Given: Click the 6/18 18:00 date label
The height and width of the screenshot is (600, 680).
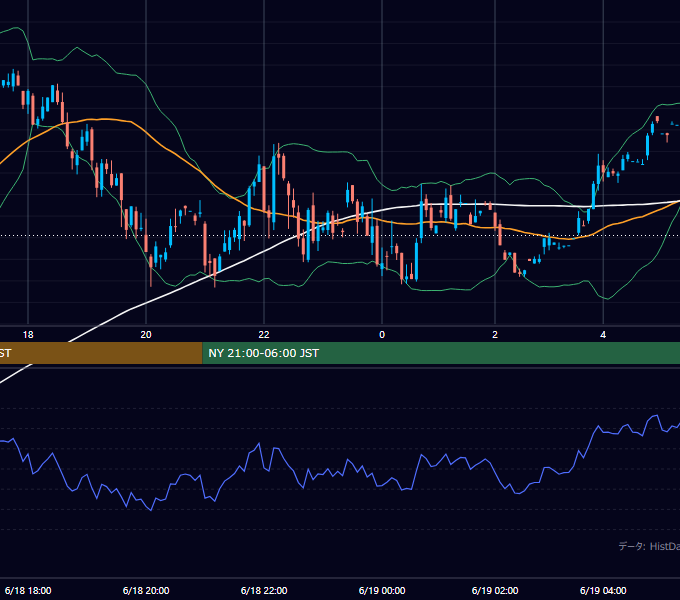Looking at the screenshot, I should pyautogui.click(x=28, y=590).
